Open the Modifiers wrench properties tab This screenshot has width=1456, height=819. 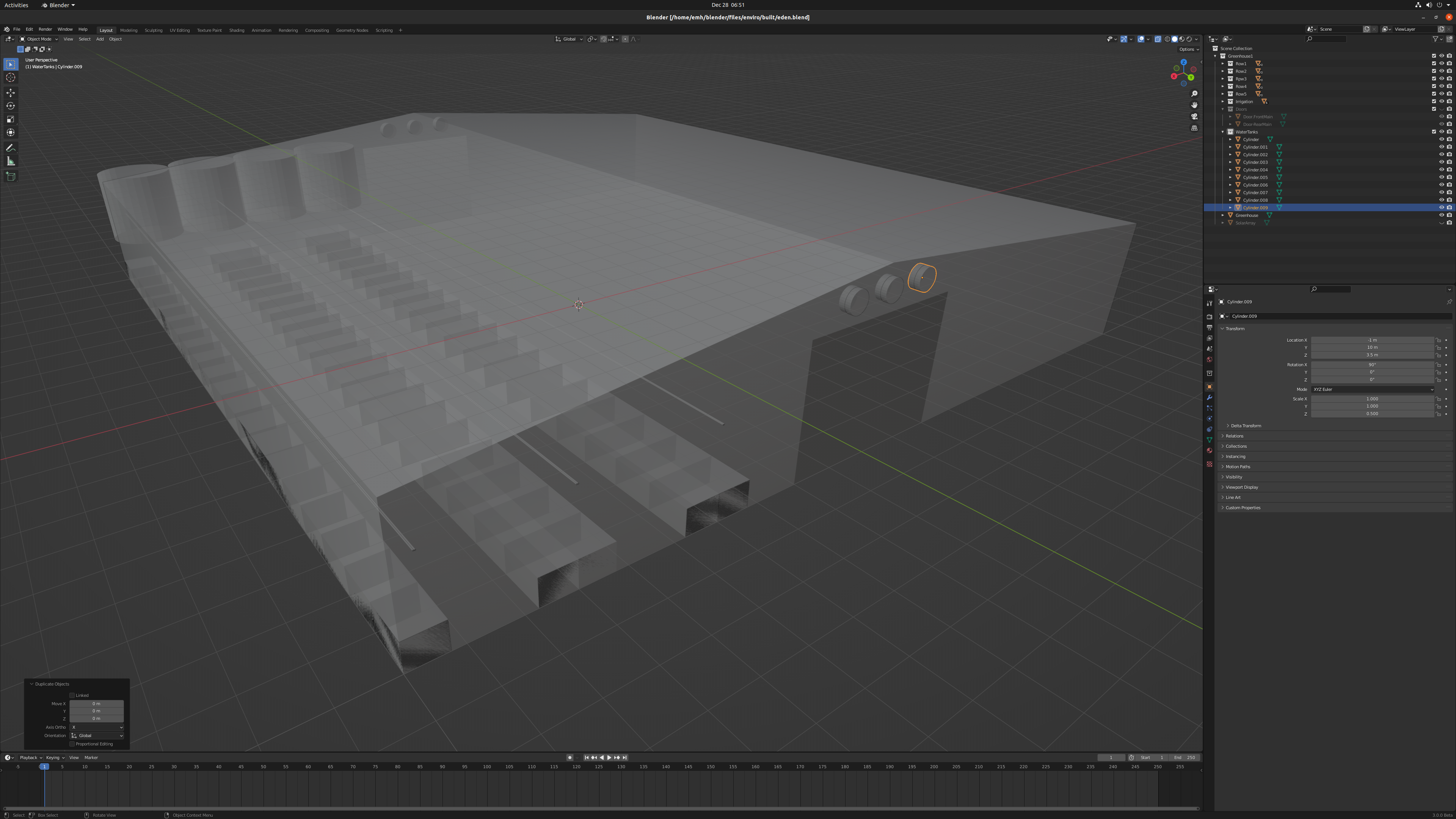[1210, 398]
